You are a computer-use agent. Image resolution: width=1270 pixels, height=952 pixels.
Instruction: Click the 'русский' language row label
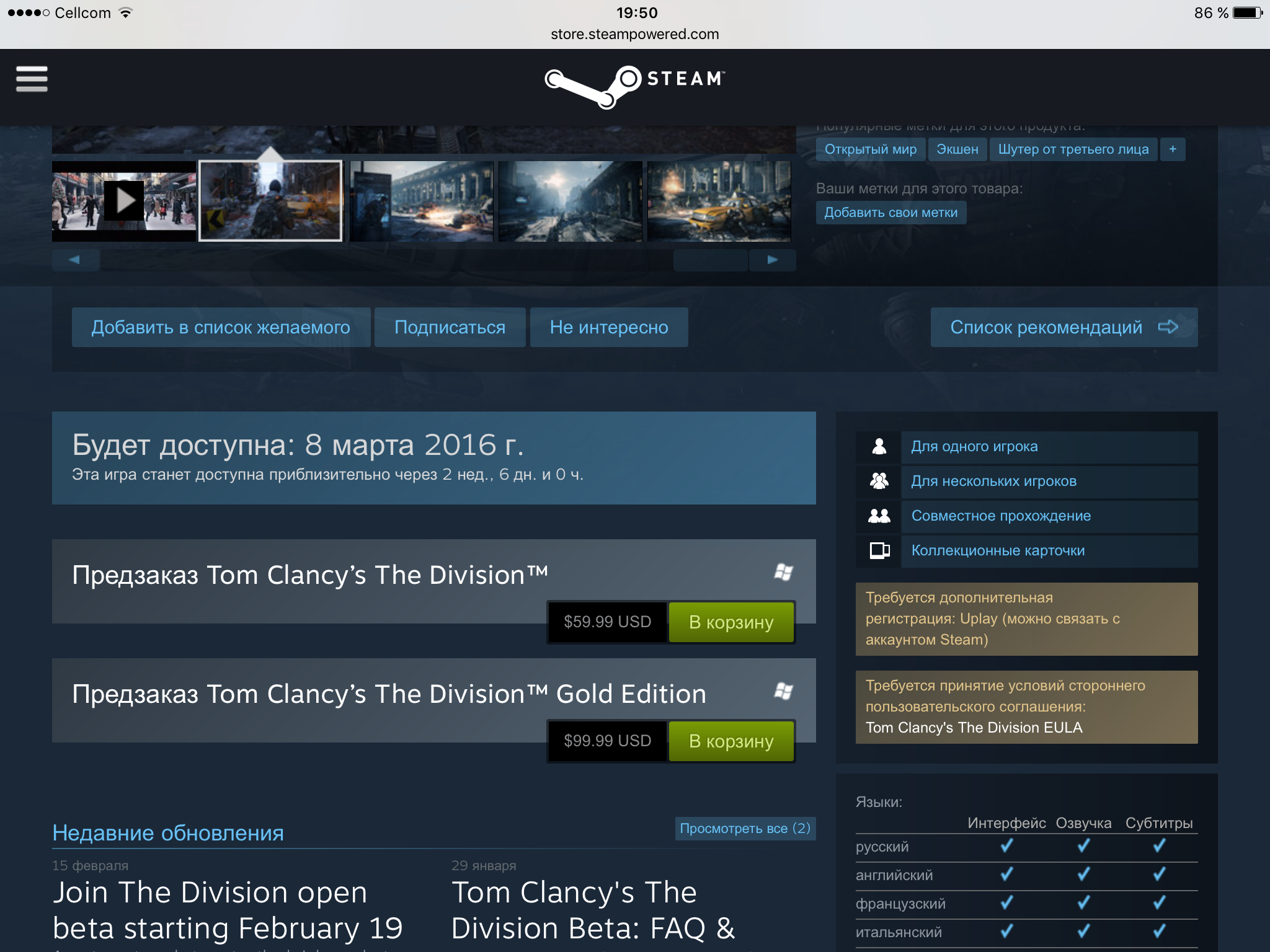pyautogui.click(x=882, y=847)
